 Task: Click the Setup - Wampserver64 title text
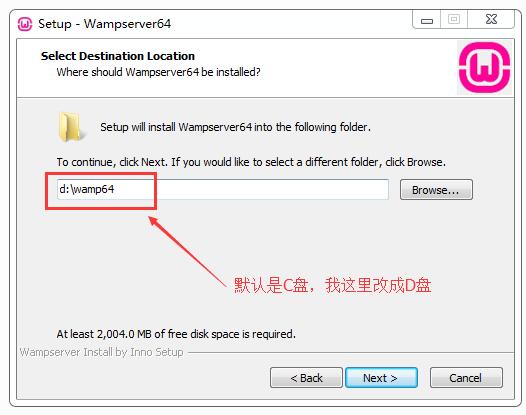[x=104, y=24]
